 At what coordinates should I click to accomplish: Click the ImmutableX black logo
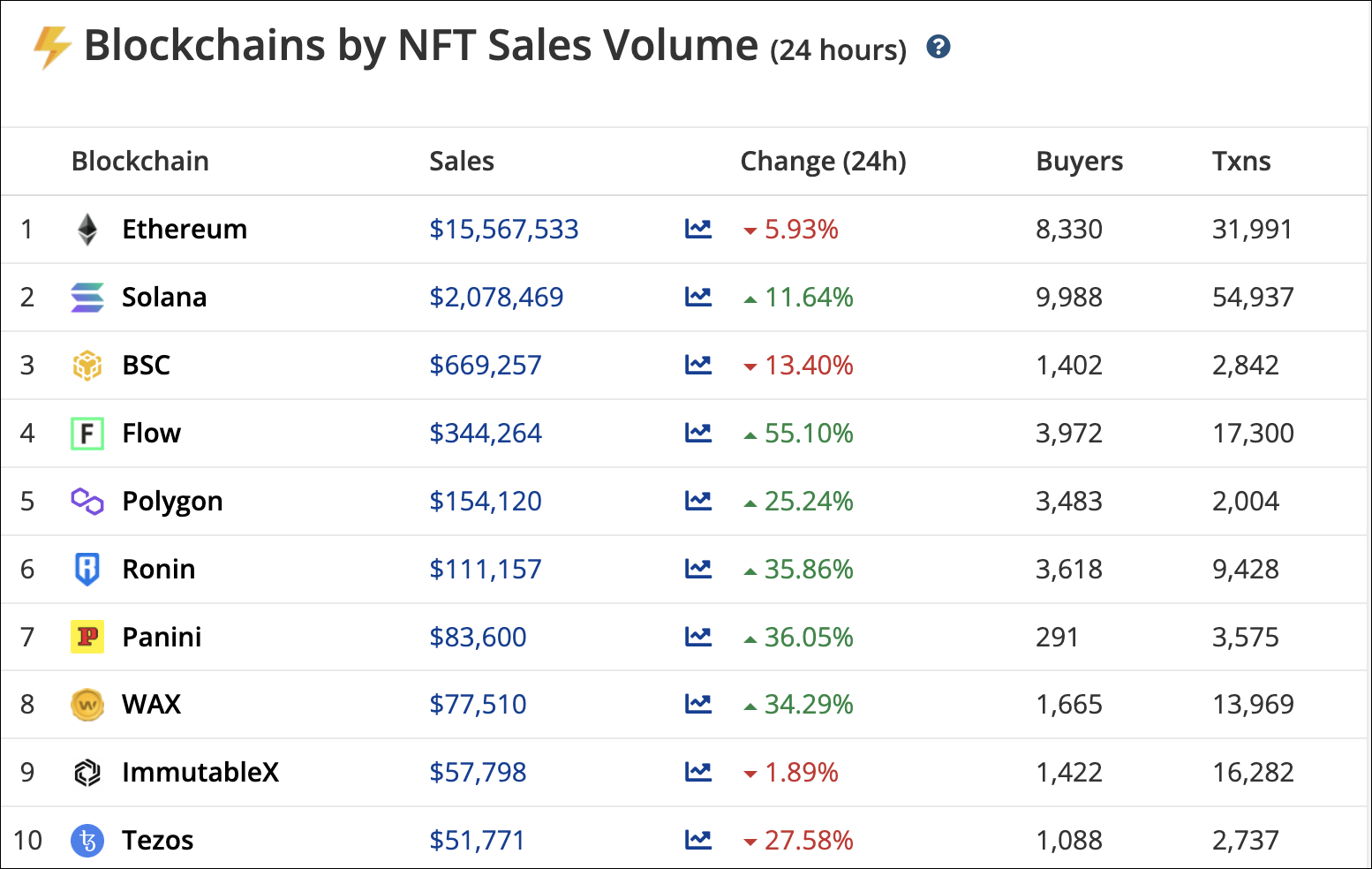pos(87,773)
